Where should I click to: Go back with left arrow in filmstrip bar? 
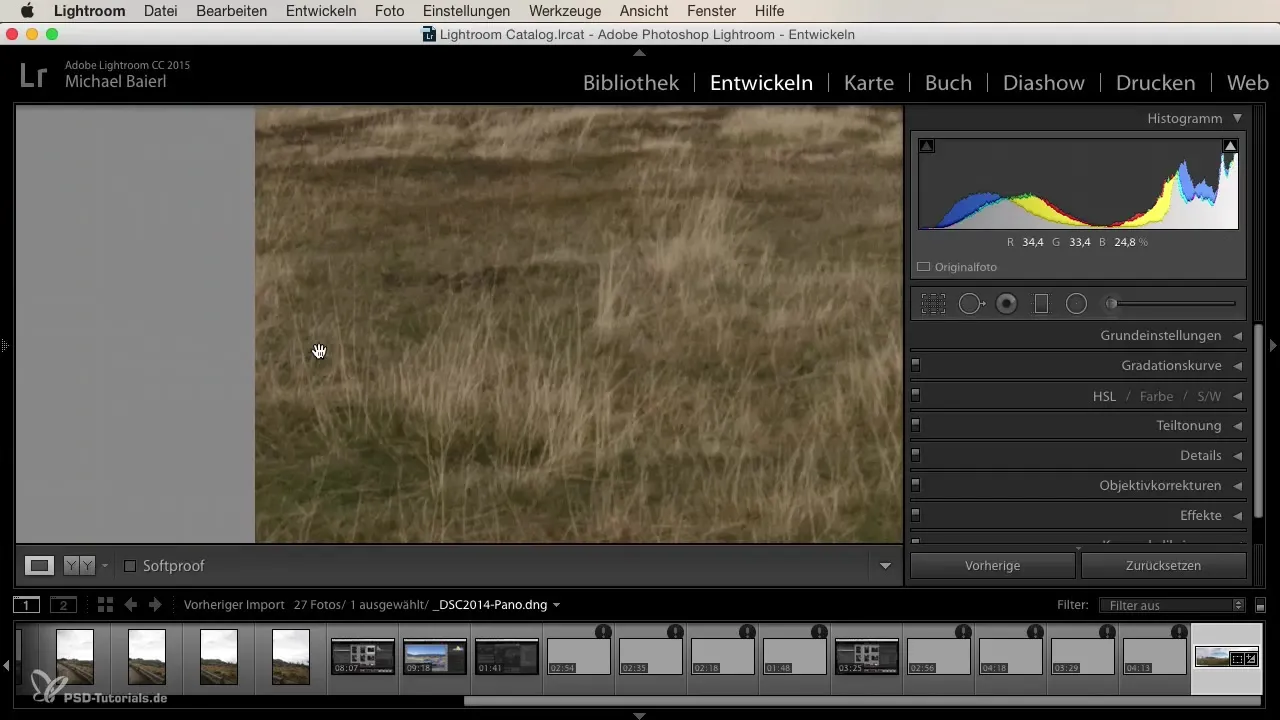coord(131,605)
